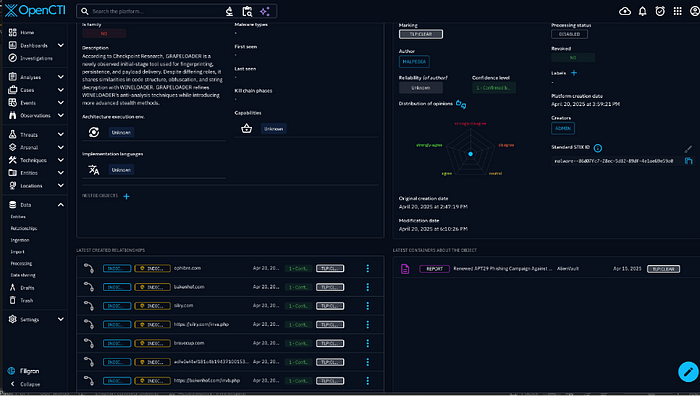The height and width of the screenshot is (396, 700).
Task: Expand the Observations menu
Action: 60,115
